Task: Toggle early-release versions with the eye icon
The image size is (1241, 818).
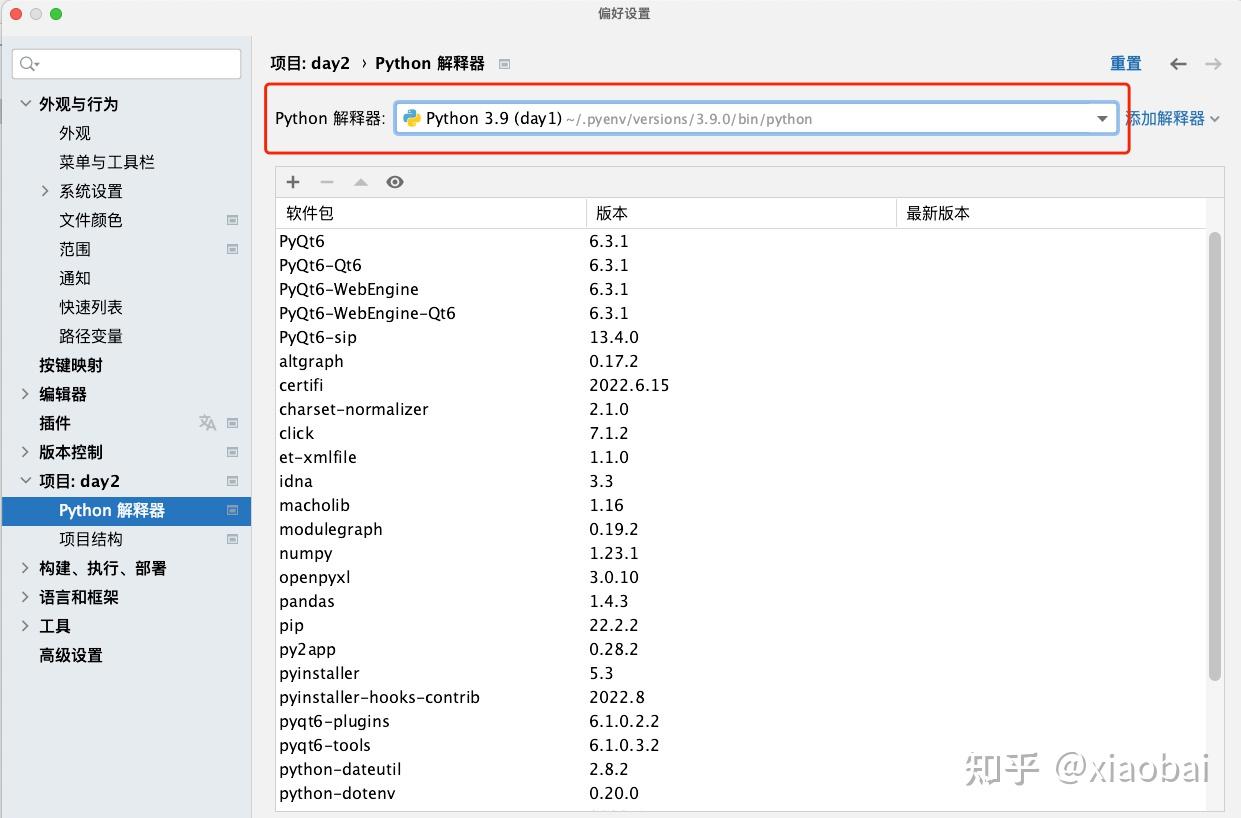Action: coord(394,182)
